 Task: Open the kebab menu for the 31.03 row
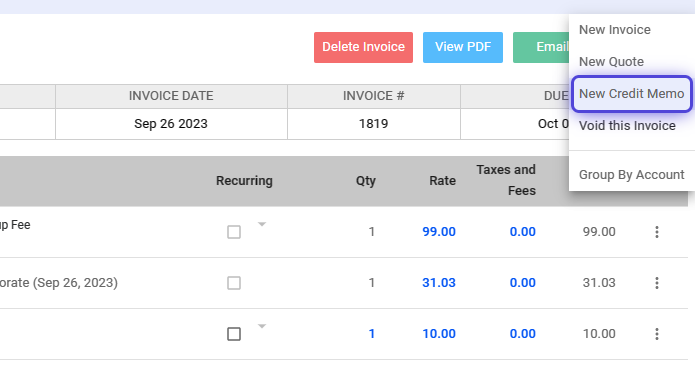[657, 283]
